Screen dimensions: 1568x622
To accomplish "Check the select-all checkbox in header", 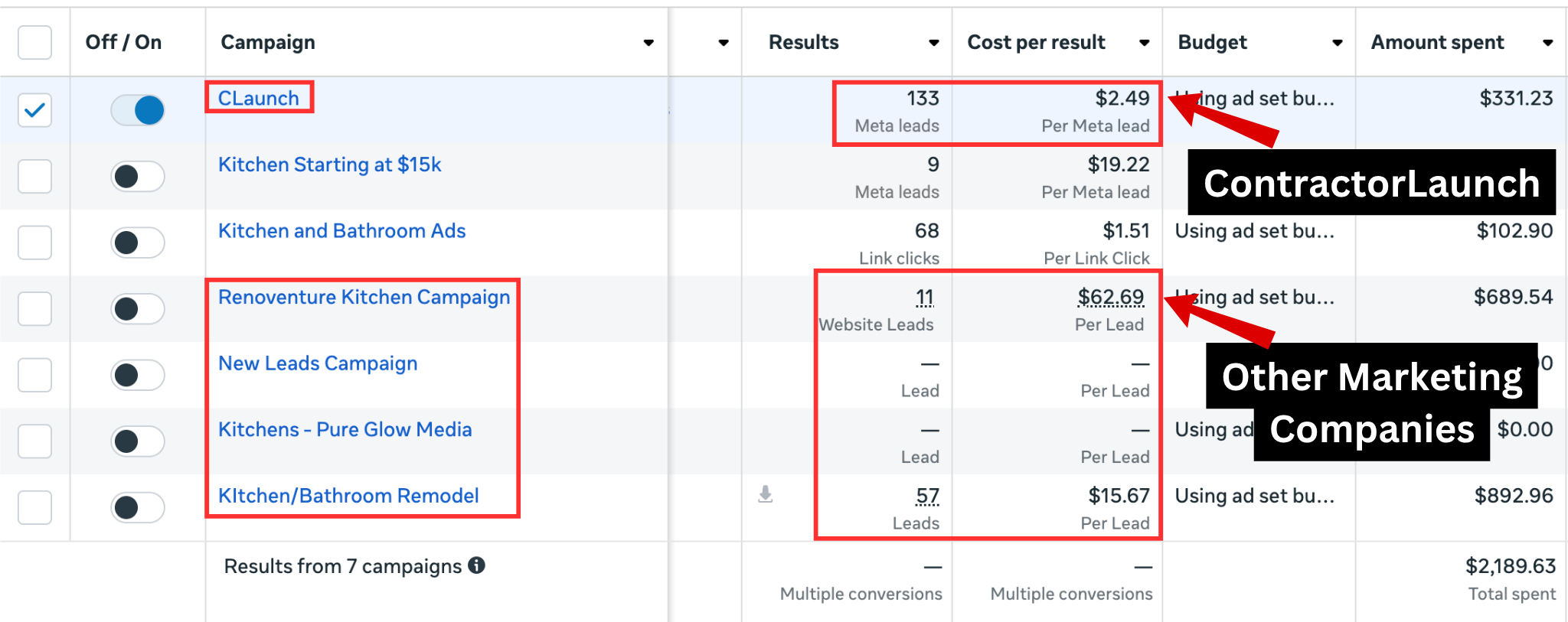I will coord(35,43).
